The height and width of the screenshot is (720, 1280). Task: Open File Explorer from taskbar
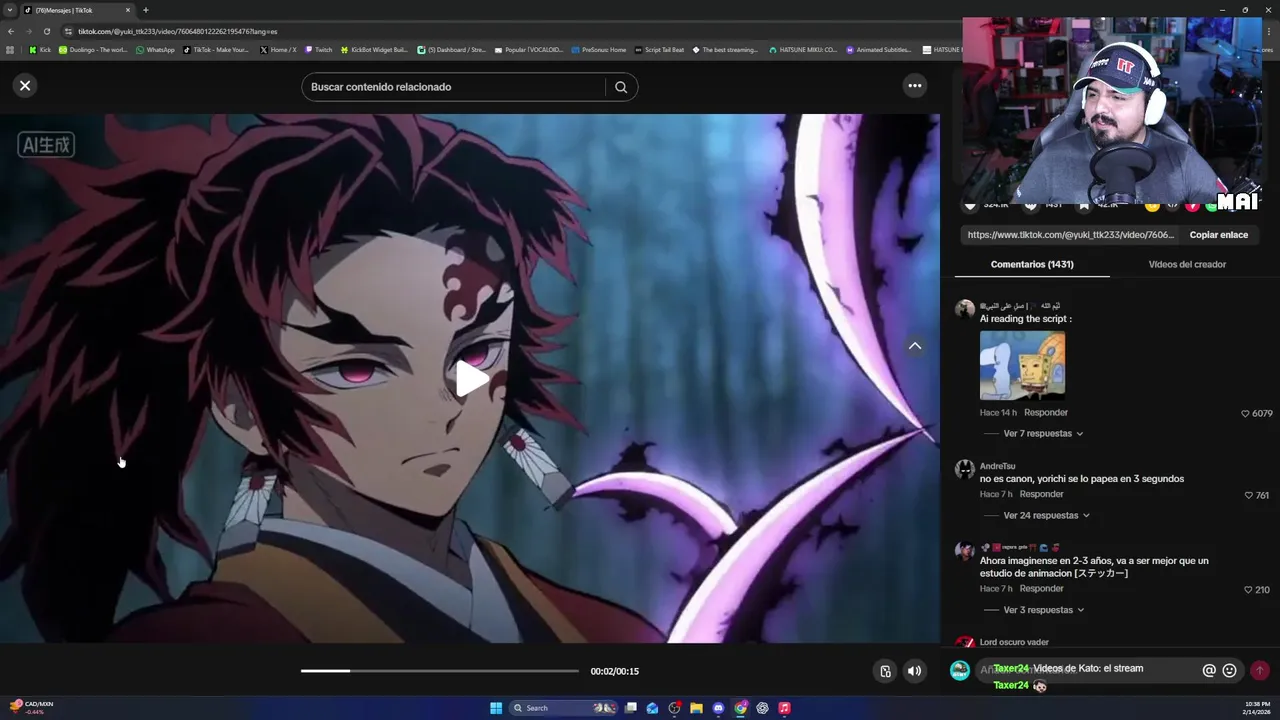pyautogui.click(x=696, y=708)
